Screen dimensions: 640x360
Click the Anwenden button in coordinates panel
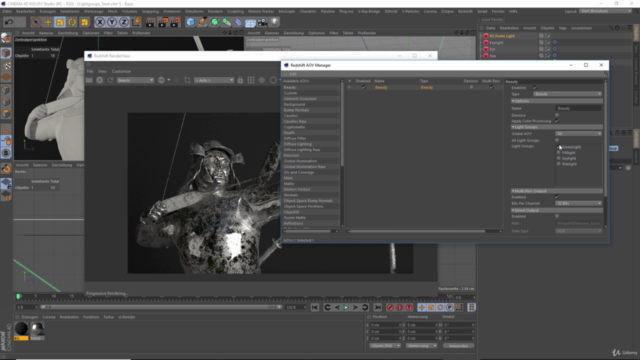458,346
